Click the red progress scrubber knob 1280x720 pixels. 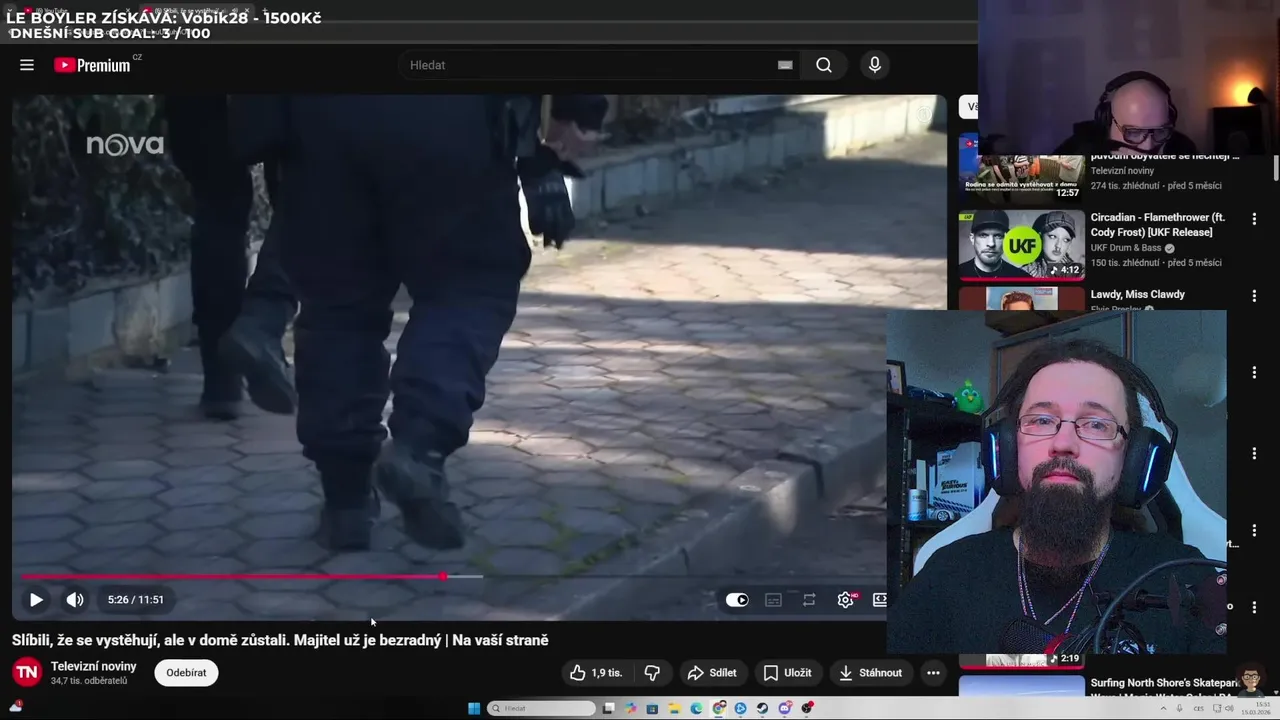(x=443, y=576)
